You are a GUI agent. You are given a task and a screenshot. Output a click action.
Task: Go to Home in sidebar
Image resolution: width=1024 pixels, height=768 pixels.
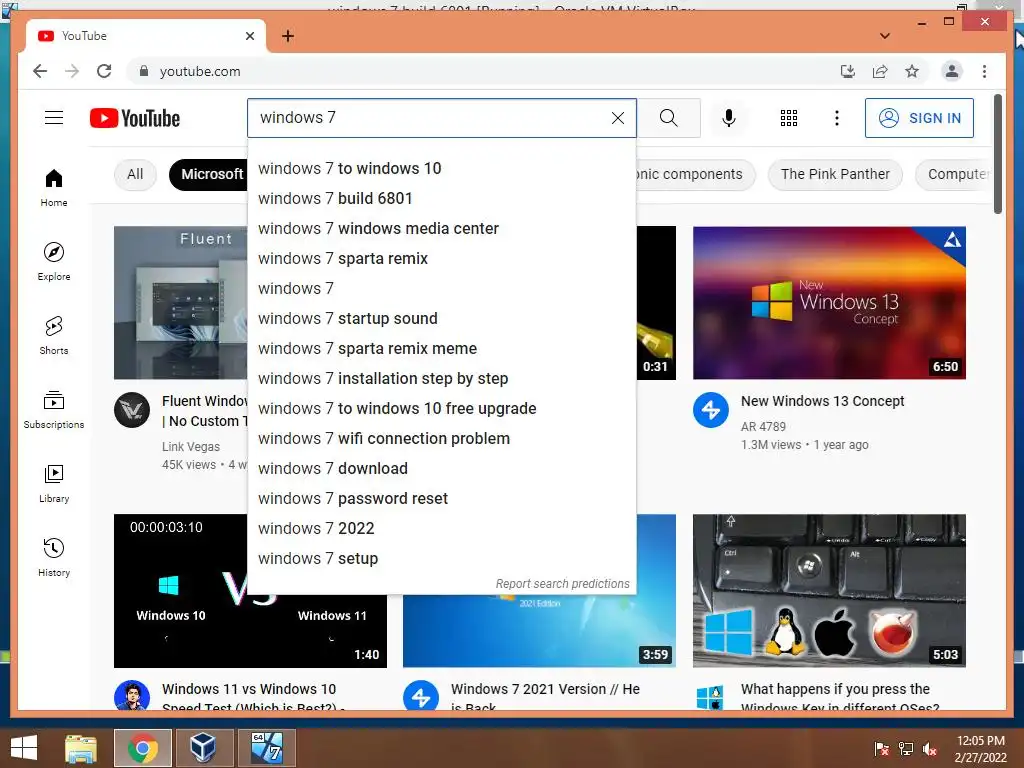(54, 188)
